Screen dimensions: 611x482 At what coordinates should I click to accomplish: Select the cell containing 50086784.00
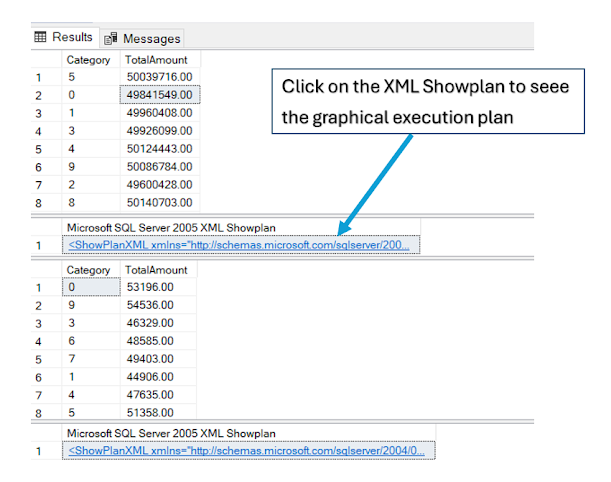159,166
